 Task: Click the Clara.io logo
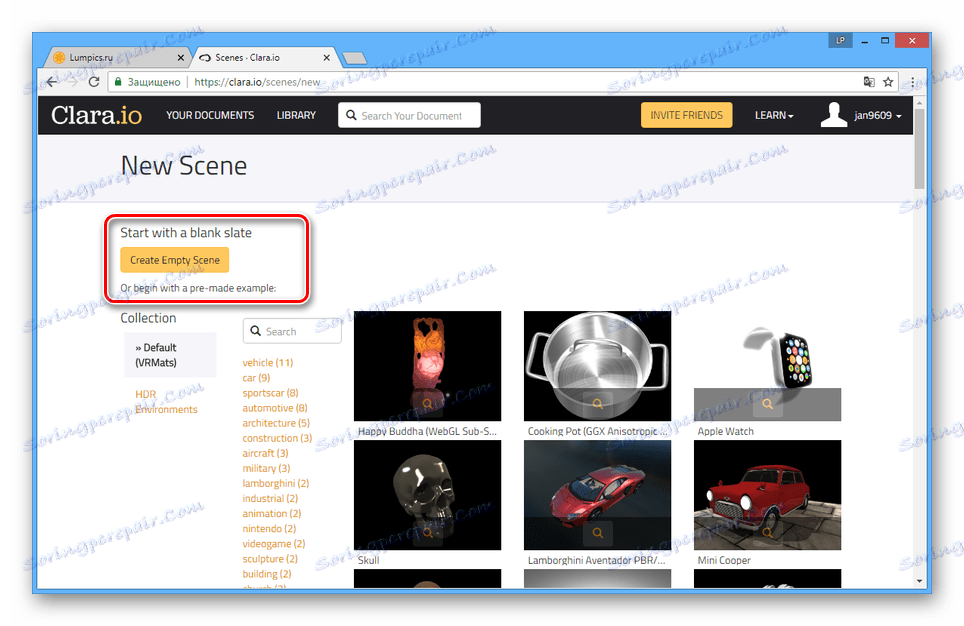click(x=96, y=115)
